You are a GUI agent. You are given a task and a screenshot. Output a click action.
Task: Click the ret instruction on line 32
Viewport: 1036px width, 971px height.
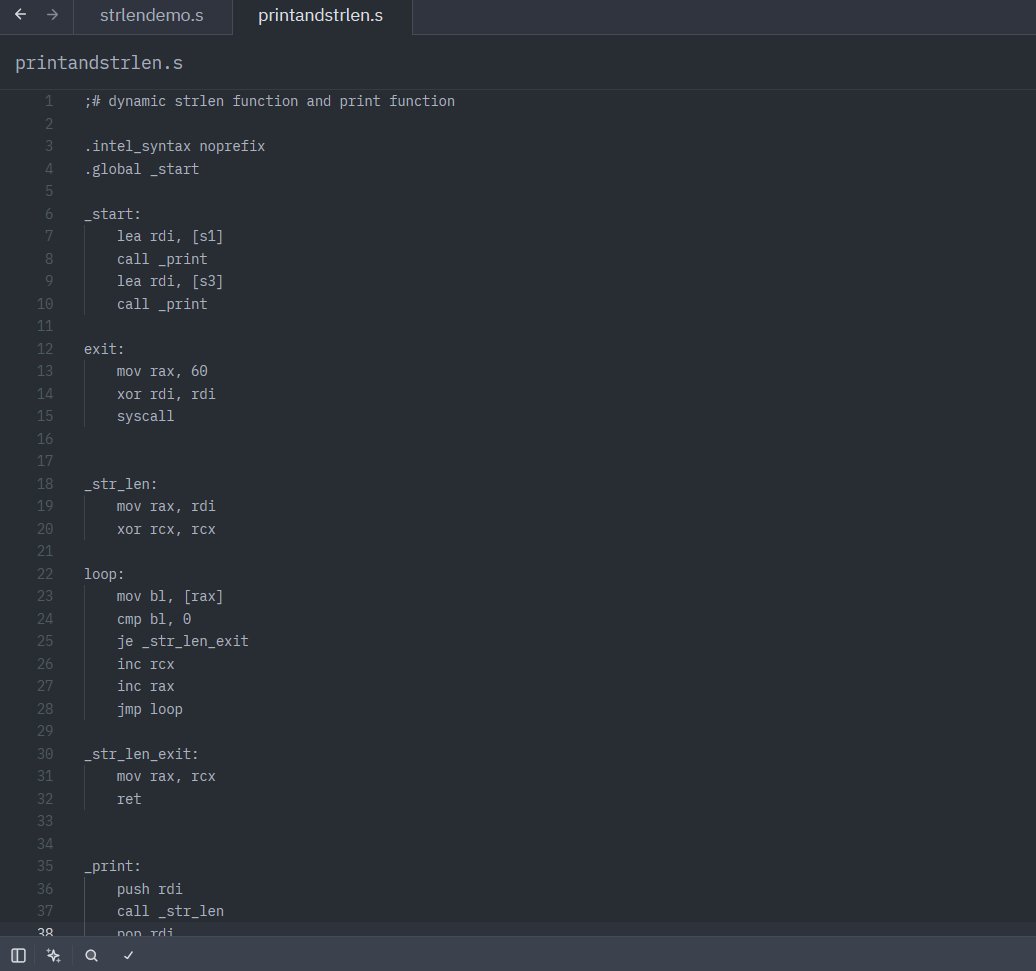point(129,799)
